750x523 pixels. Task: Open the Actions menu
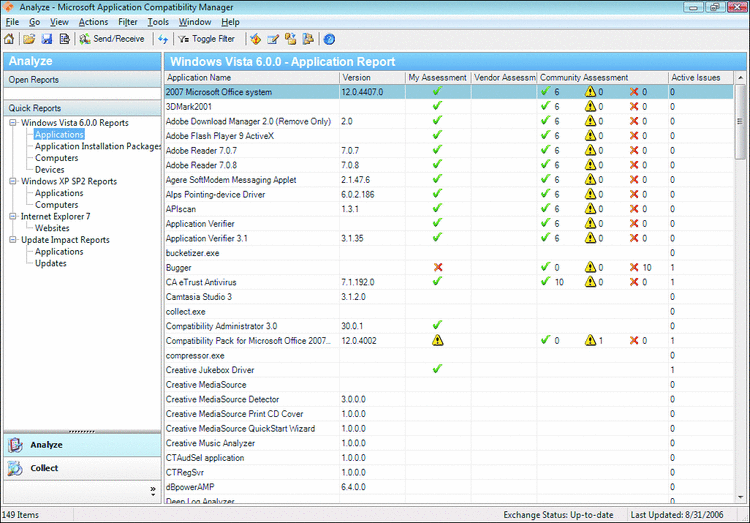pos(93,22)
